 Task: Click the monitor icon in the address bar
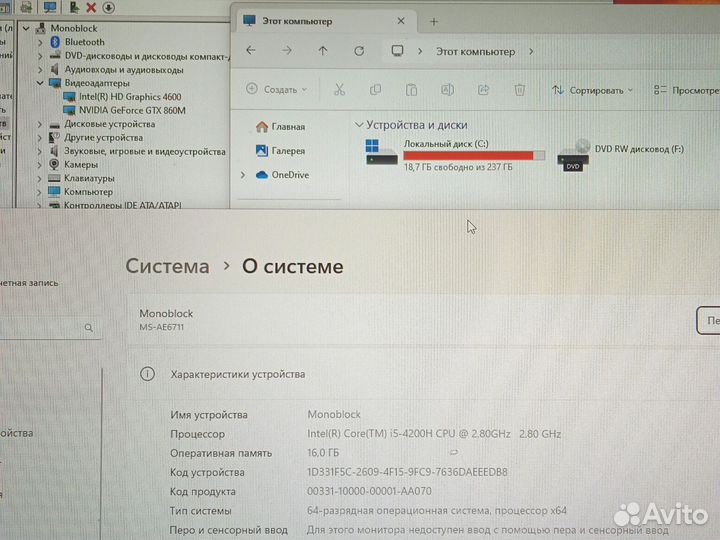coord(397,51)
